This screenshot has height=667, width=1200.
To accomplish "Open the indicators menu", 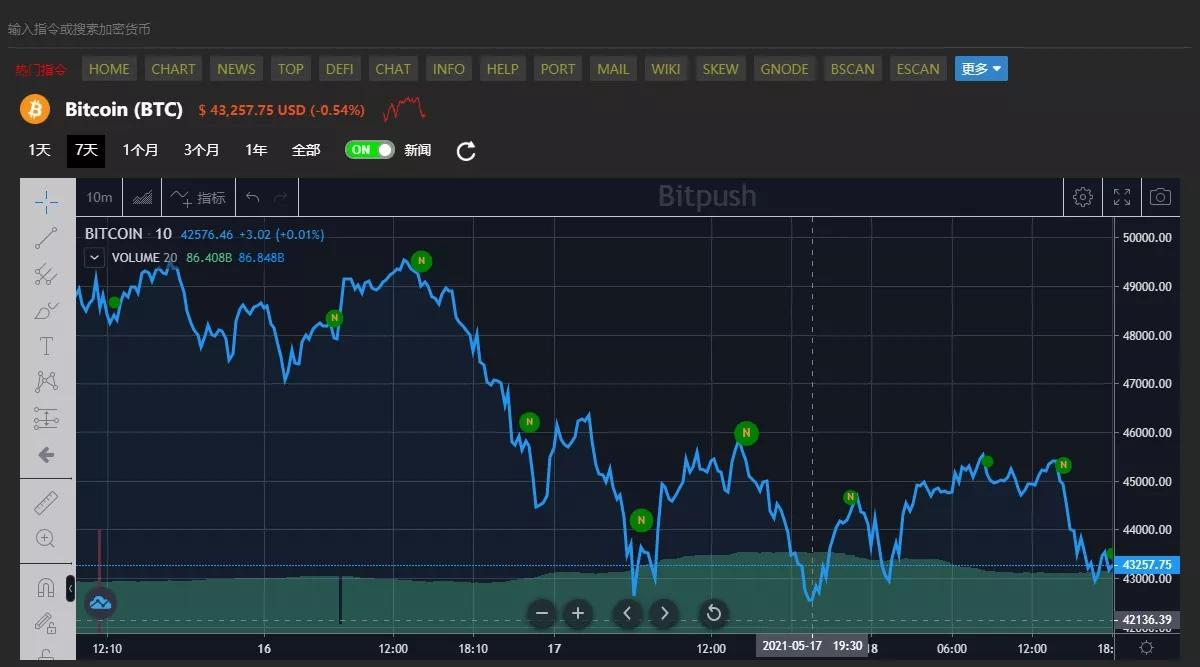I will tap(198, 198).
